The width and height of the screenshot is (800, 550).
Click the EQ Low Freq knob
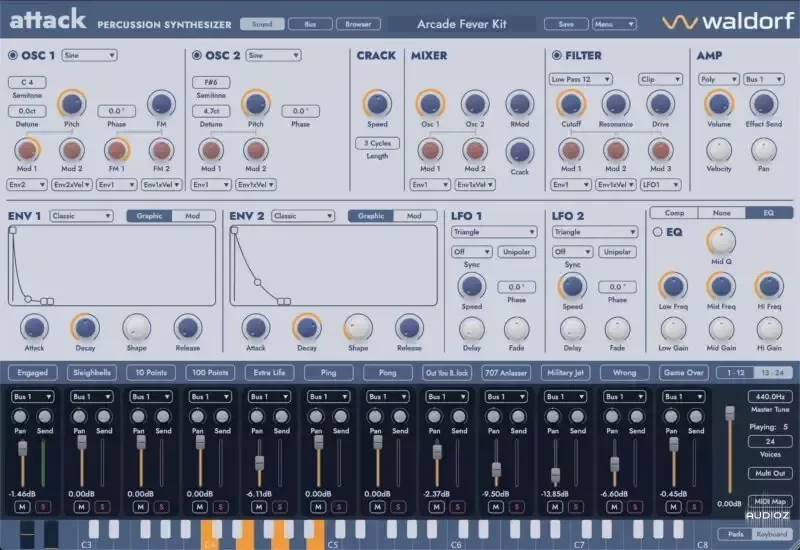click(x=673, y=286)
